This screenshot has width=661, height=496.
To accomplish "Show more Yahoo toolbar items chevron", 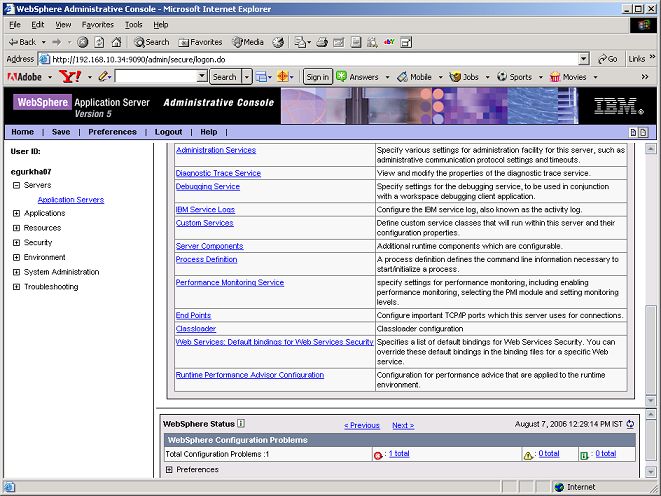I will click(645, 77).
